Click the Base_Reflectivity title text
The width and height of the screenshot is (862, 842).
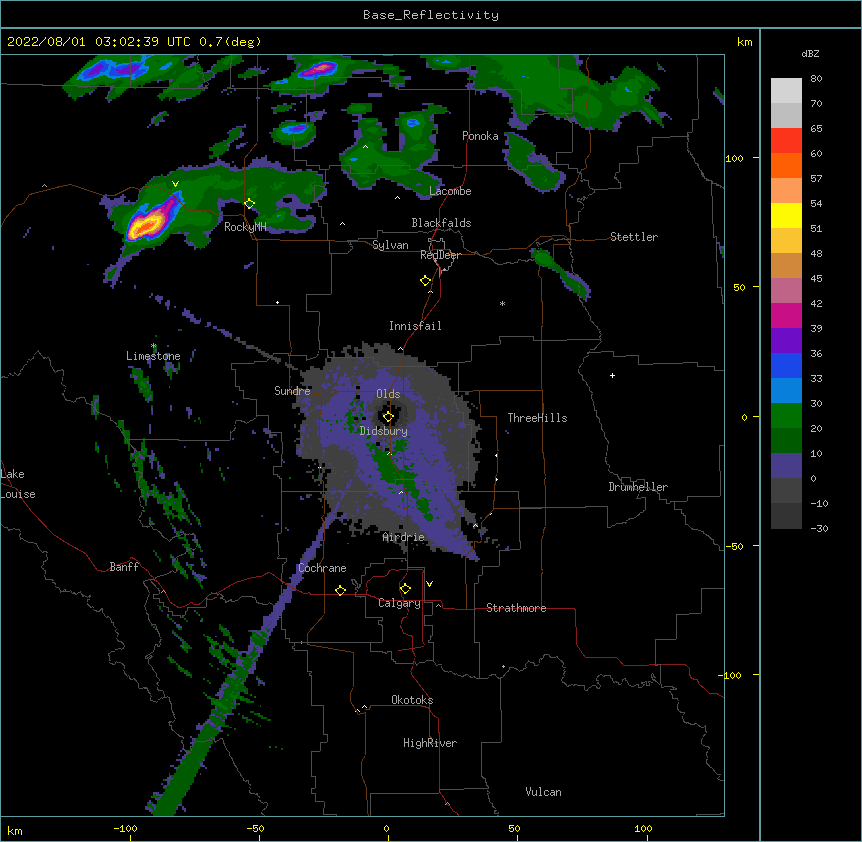coord(431,15)
